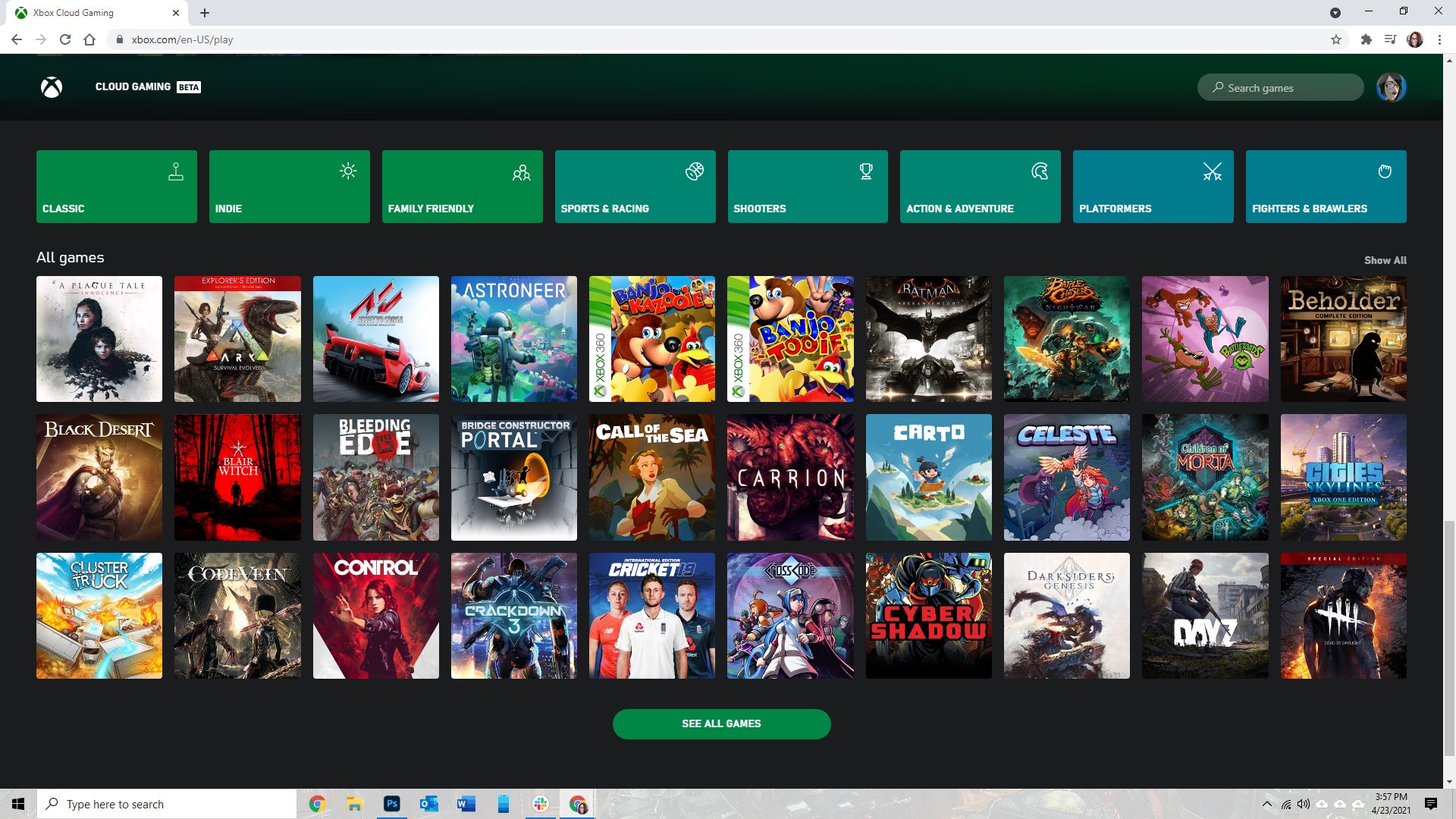Click the Fighters & Brawlers fist icon
The width and height of the screenshot is (1456, 819).
coord(1385,171)
